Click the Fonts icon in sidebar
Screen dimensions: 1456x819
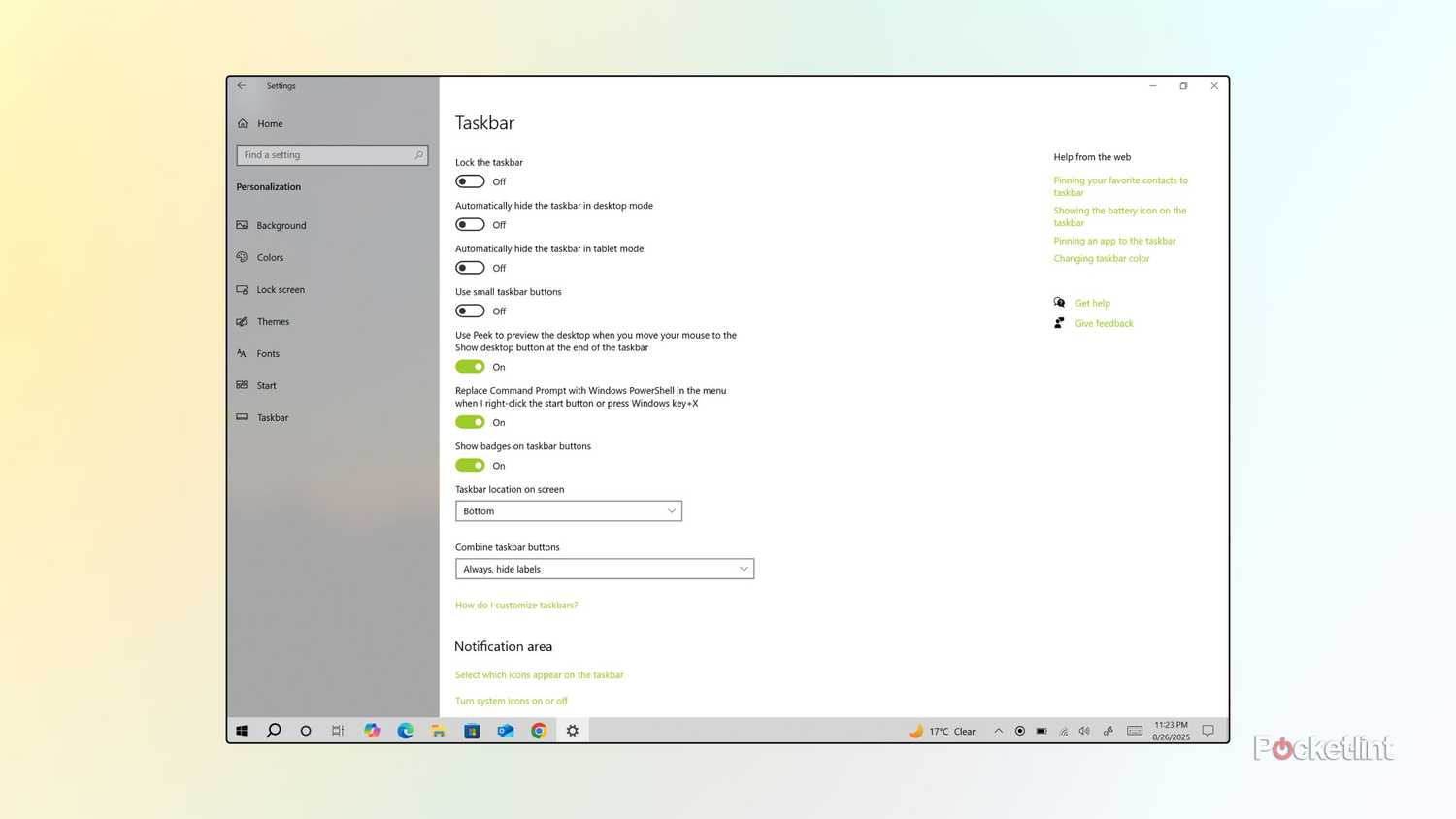click(243, 353)
